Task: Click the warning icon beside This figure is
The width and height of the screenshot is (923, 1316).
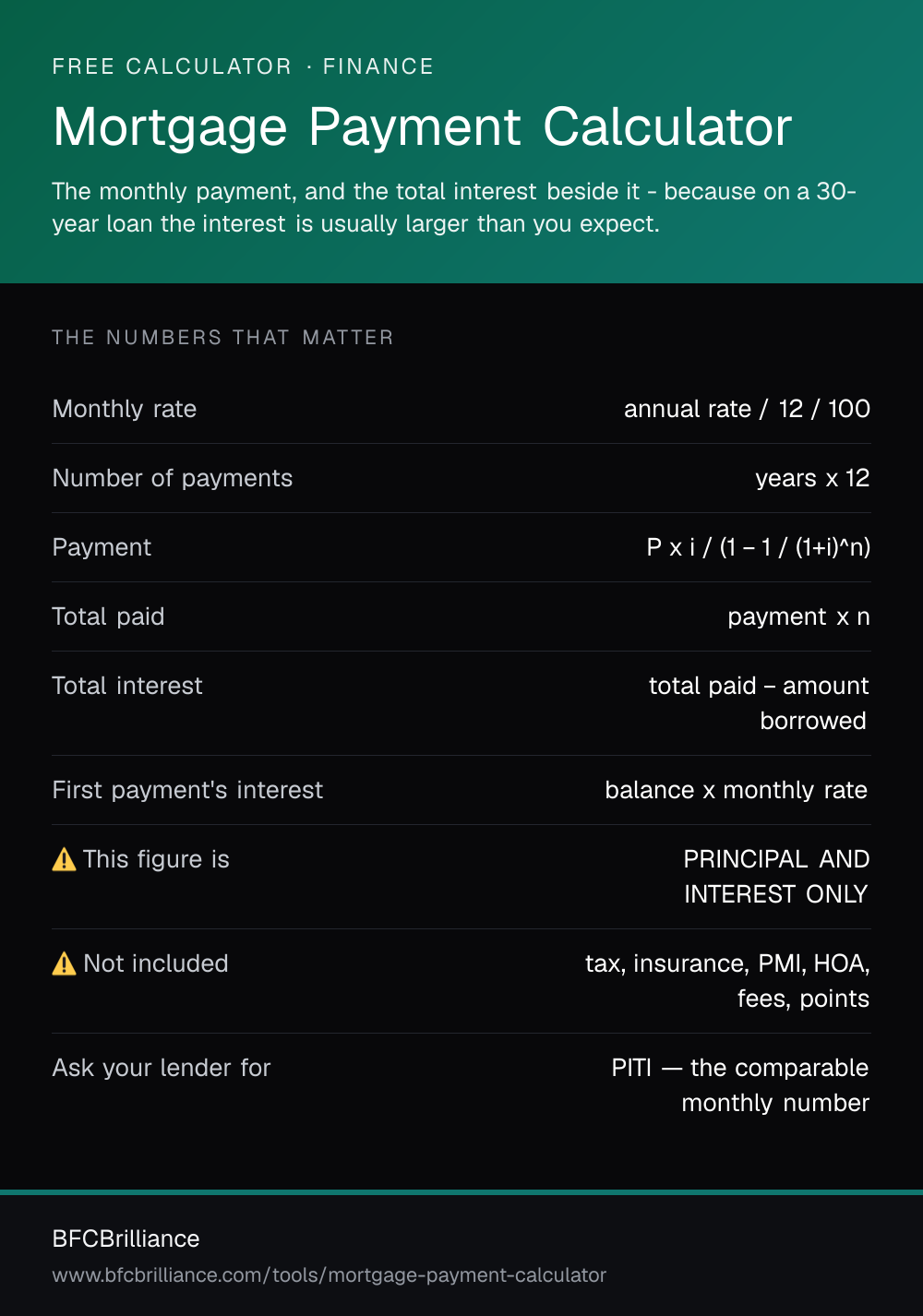Action: [64, 859]
